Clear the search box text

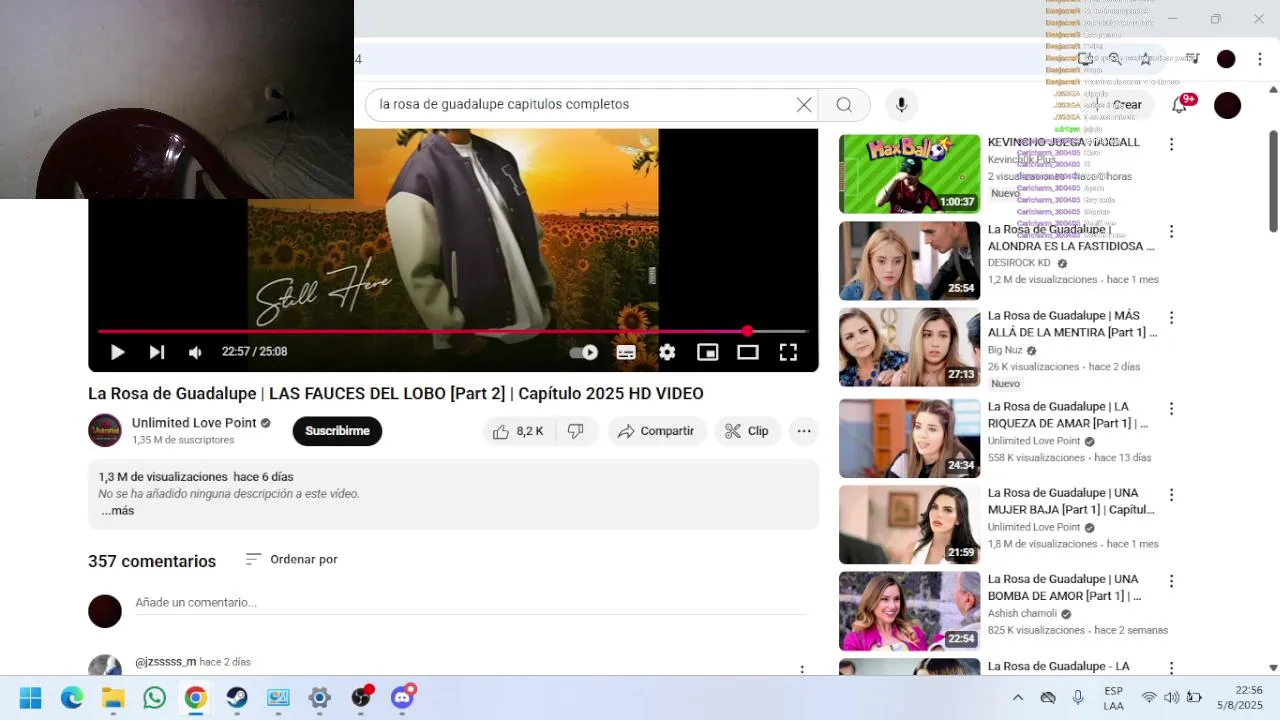click(x=804, y=104)
